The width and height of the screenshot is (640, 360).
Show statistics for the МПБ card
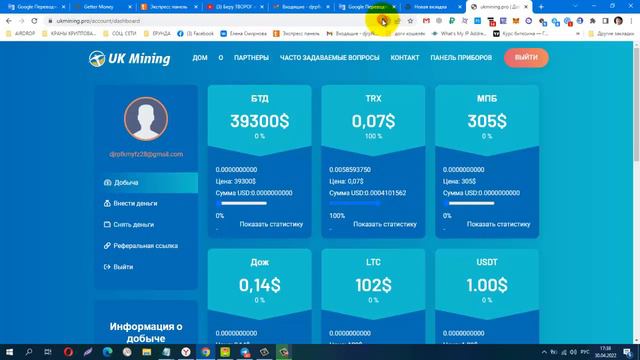click(498, 224)
